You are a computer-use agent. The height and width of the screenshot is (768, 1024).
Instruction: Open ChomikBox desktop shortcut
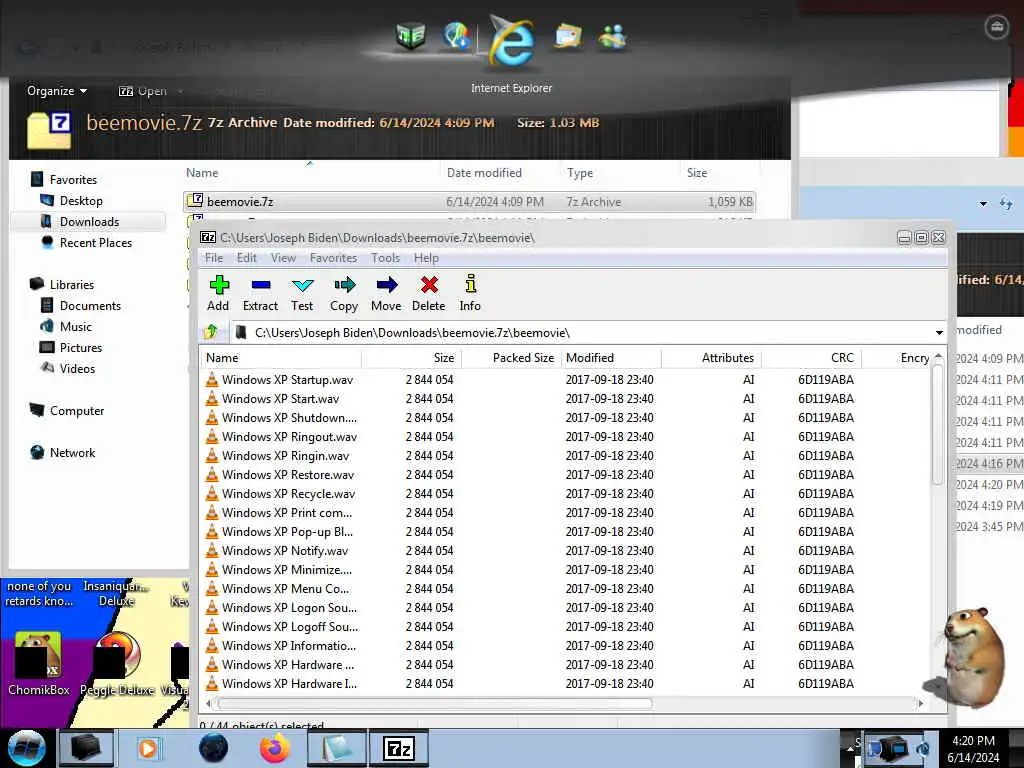(x=39, y=663)
